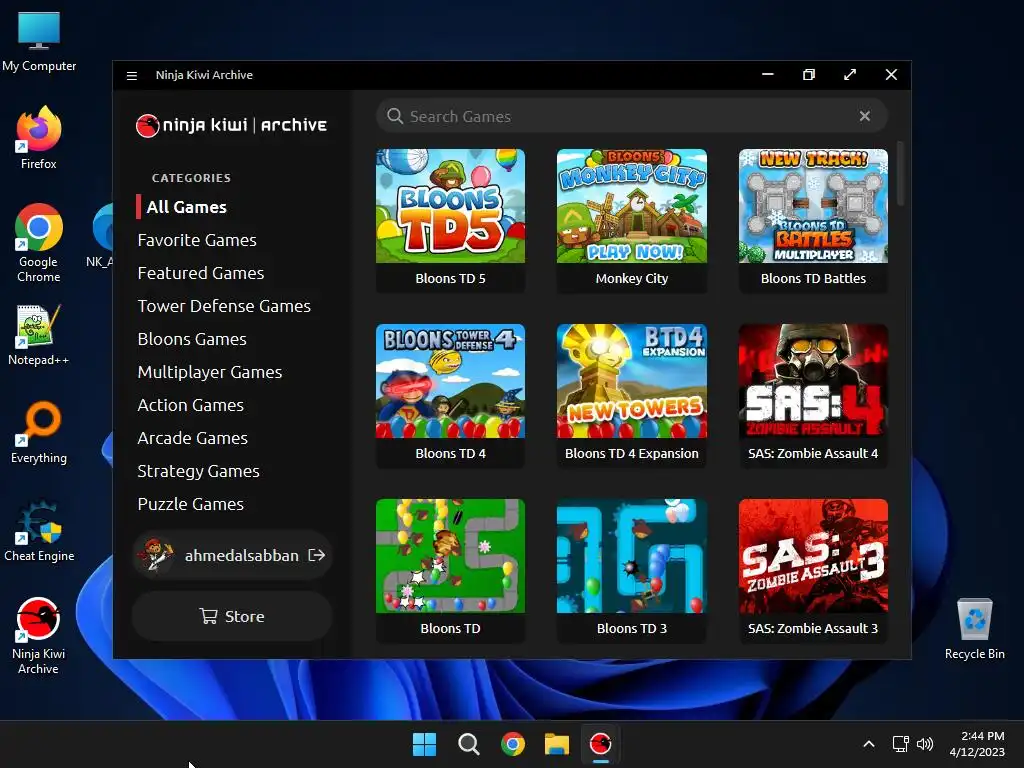Image resolution: width=1024 pixels, height=768 pixels.
Task: Click into the Search Games field
Action: click(632, 116)
